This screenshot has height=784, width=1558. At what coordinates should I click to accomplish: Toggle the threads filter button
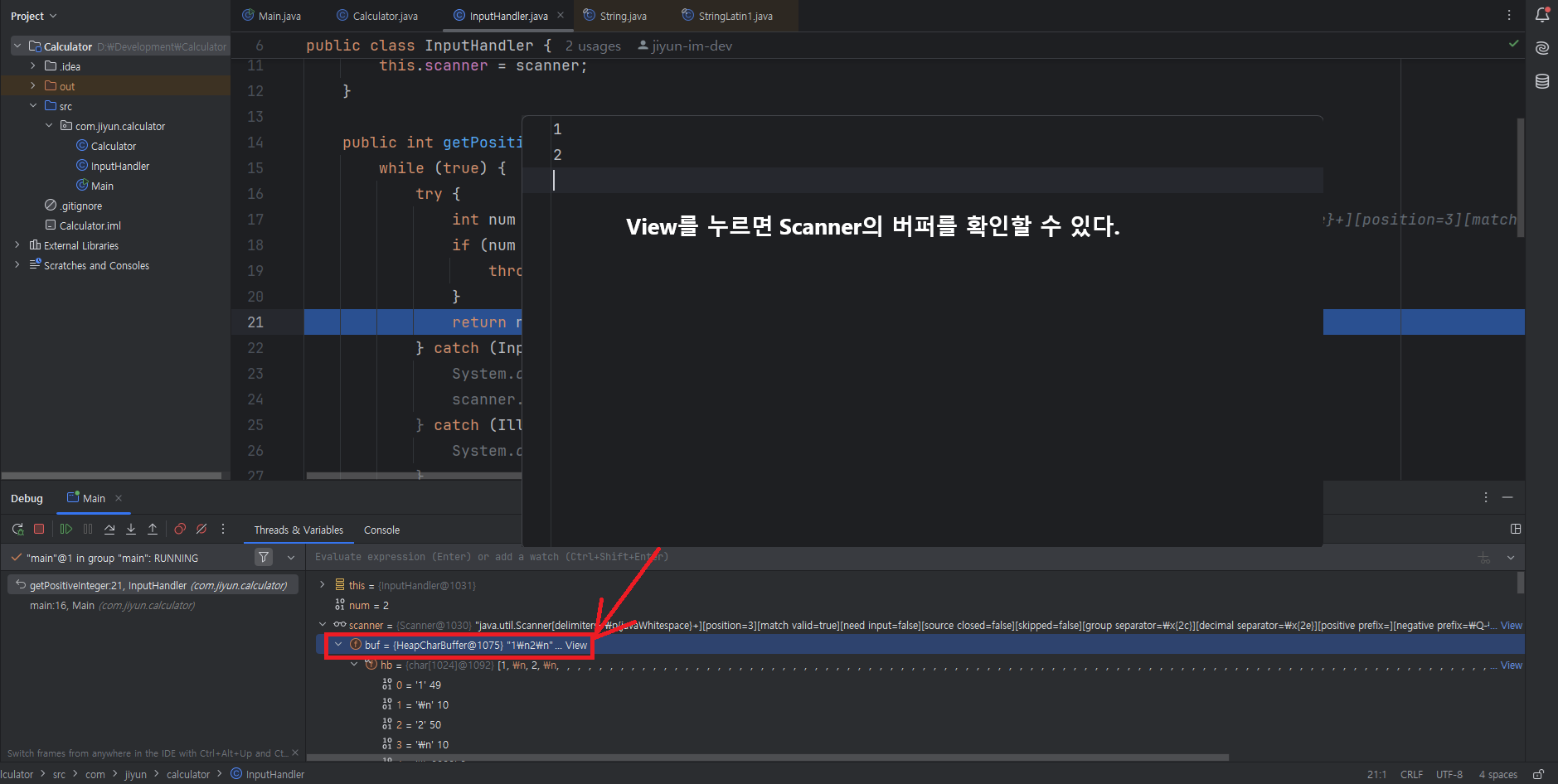(x=264, y=557)
